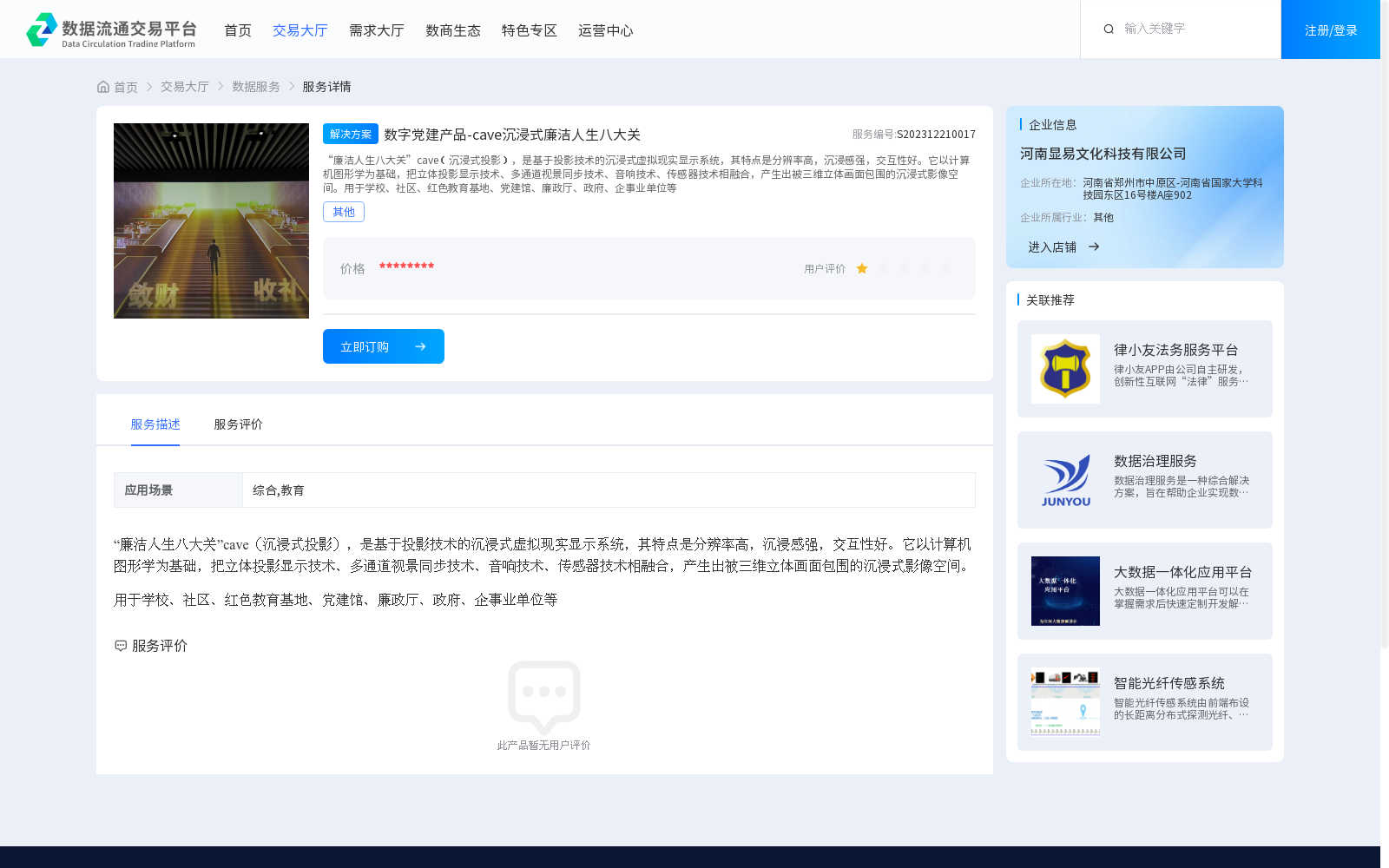The image size is (1389, 868).
Task: Switch to the 服务描述 tab
Action: pyautogui.click(x=155, y=424)
